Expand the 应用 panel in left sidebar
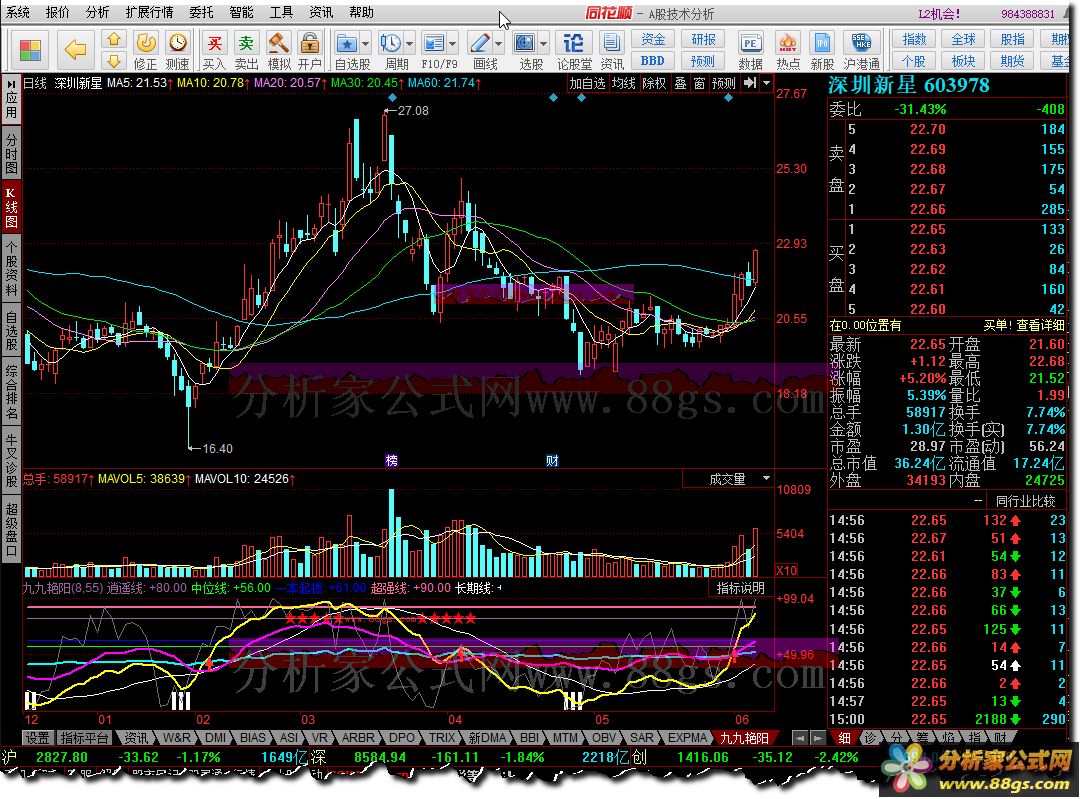The height and width of the screenshot is (799, 1081). coord(11,99)
